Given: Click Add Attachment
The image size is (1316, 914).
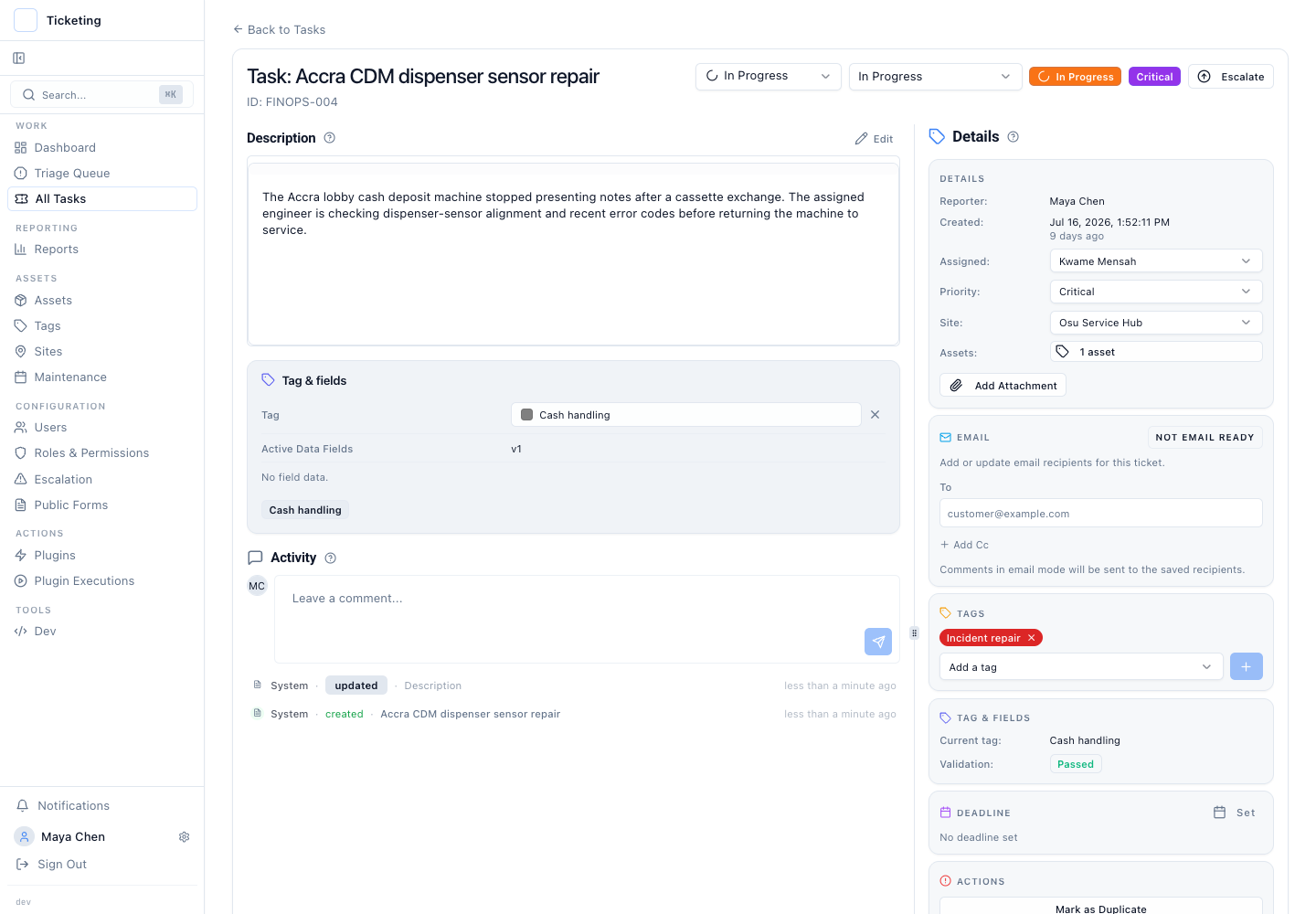Looking at the screenshot, I should click(x=1003, y=386).
